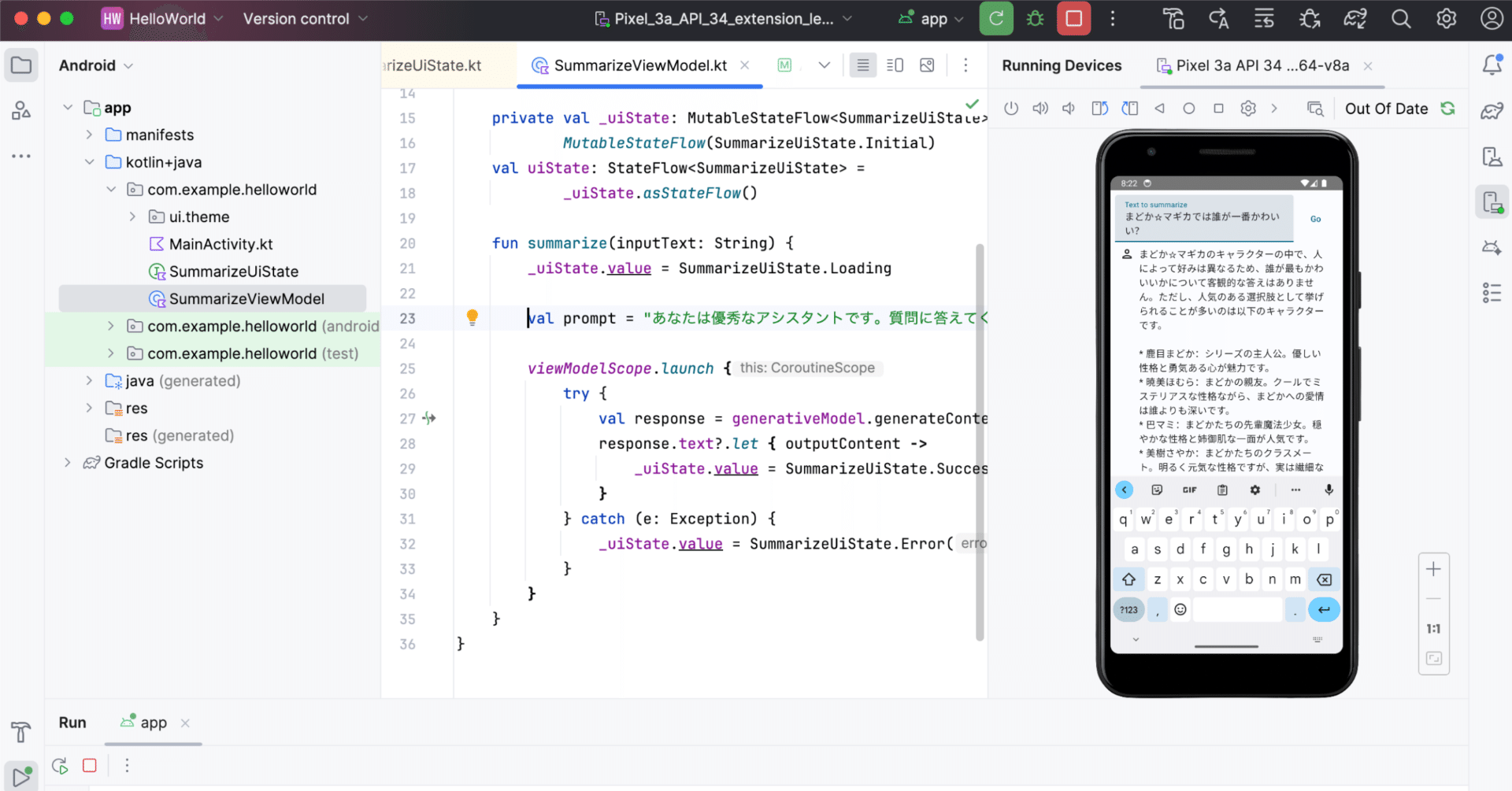The image size is (1512, 791).
Task: Click the zoom-in control beside the emulator
Action: 1434,568
